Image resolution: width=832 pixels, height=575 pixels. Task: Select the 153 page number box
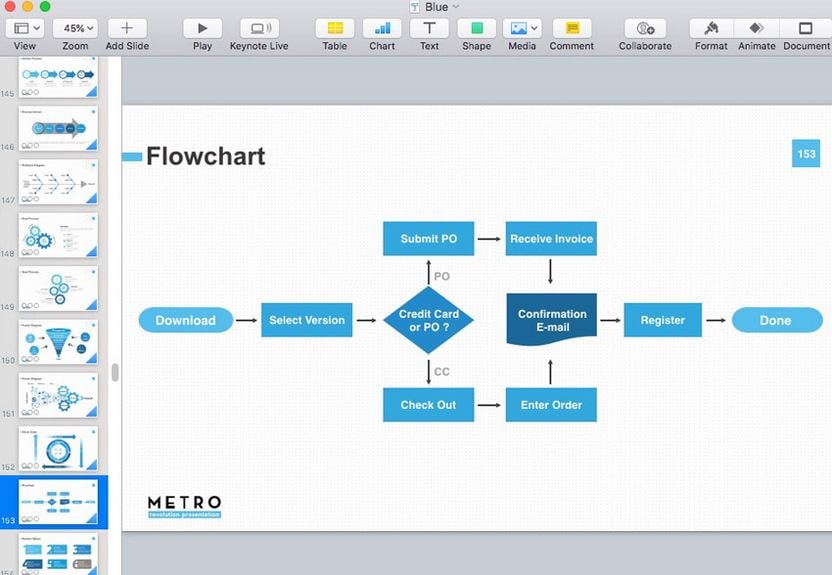(x=805, y=154)
